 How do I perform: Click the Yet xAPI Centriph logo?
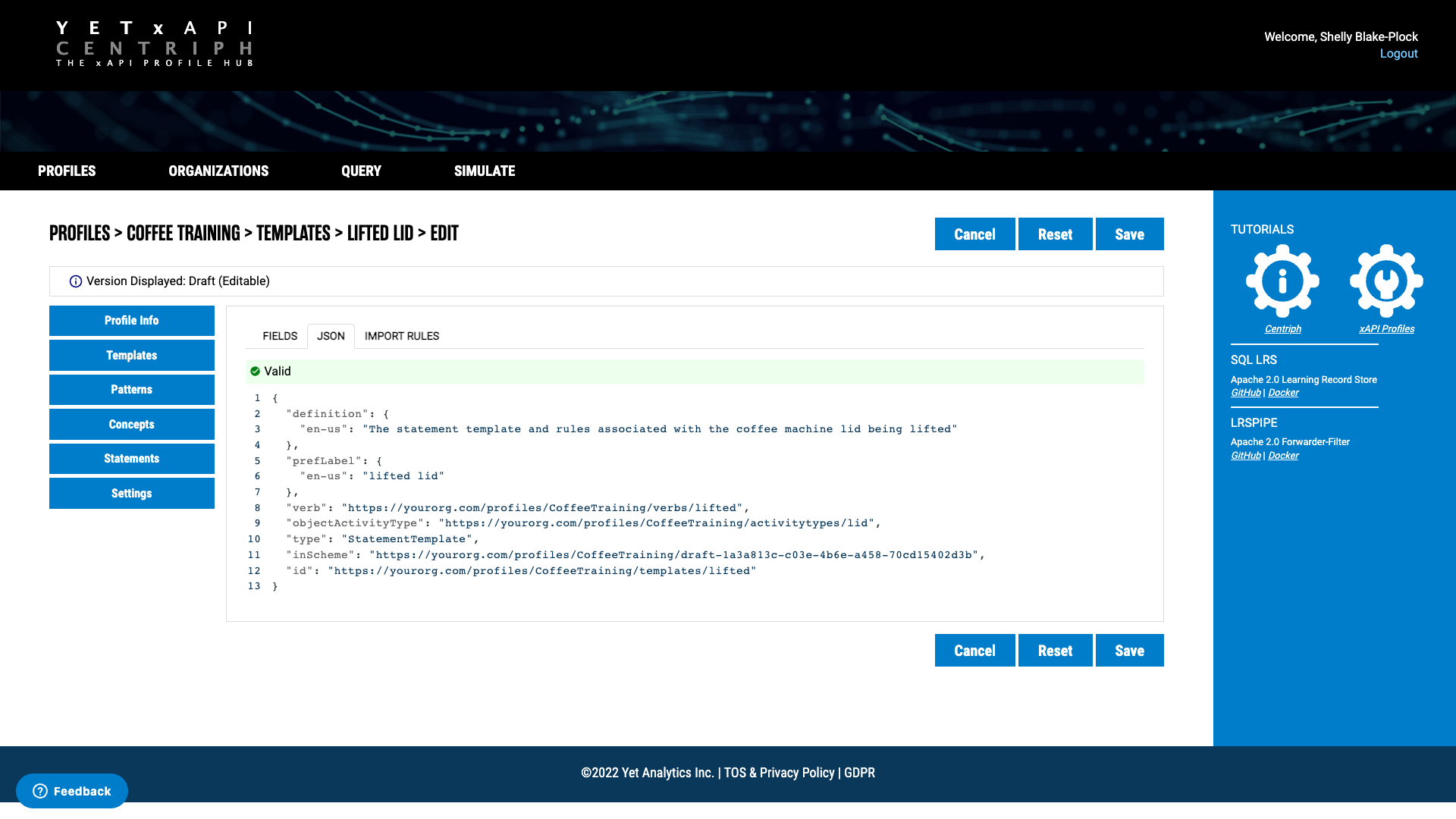[x=154, y=44]
